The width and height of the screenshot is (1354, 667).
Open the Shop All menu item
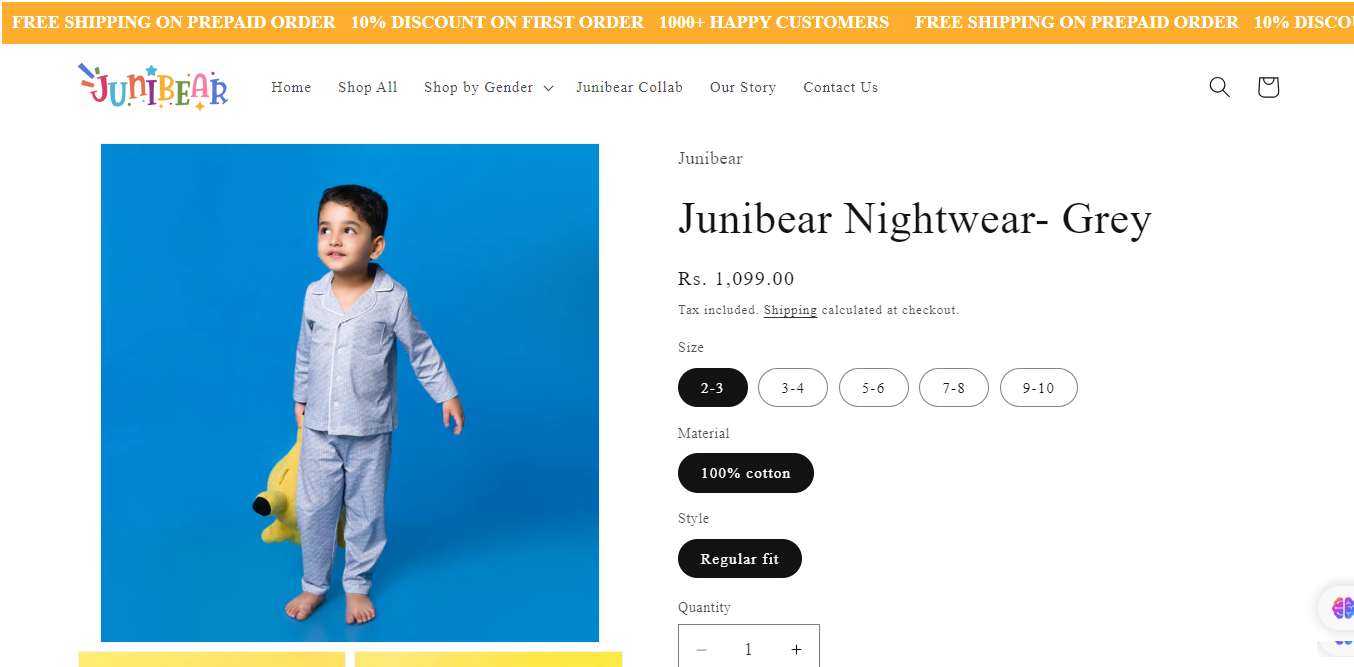pos(368,88)
